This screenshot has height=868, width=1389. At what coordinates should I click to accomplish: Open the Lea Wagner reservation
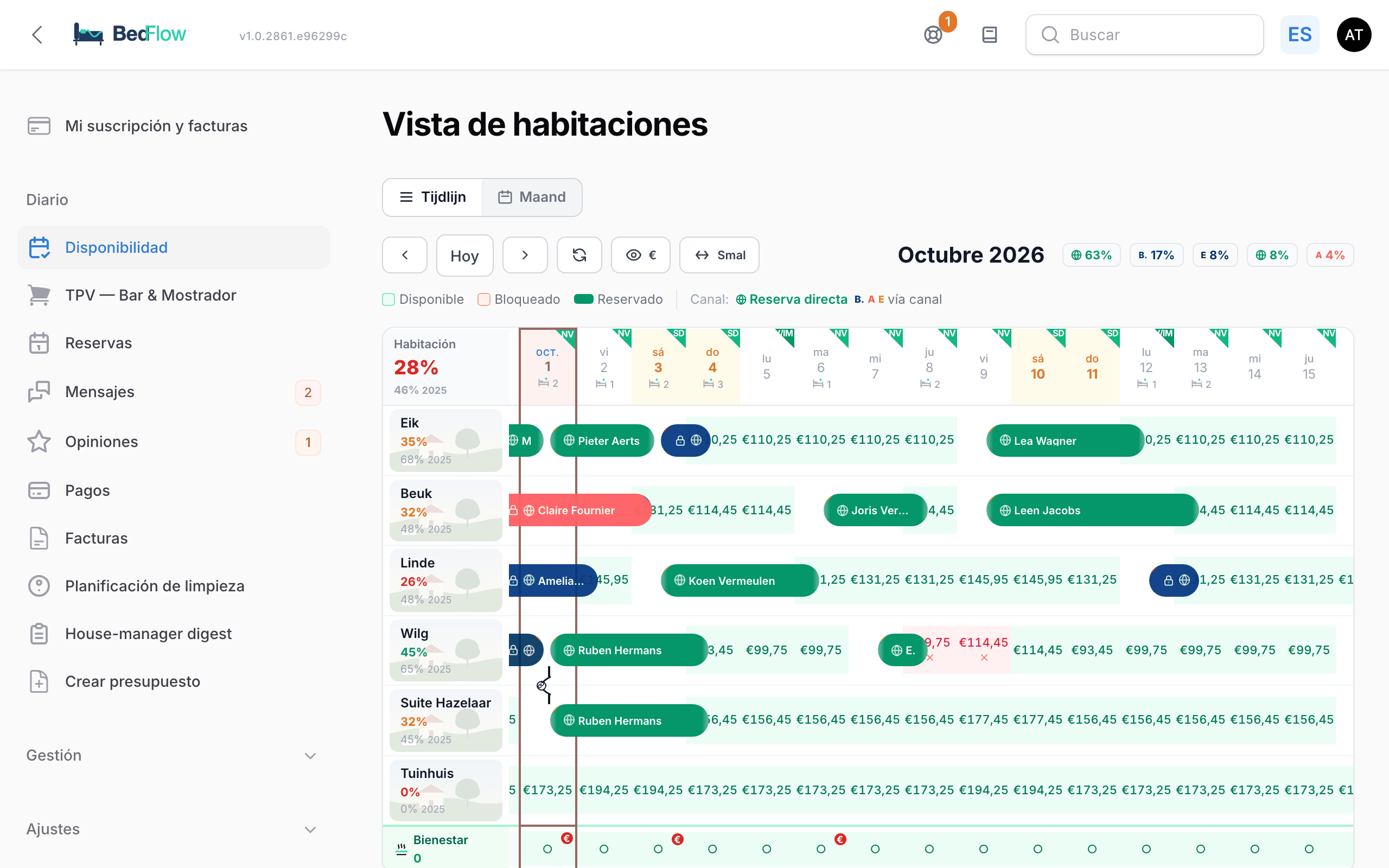(1065, 441)
